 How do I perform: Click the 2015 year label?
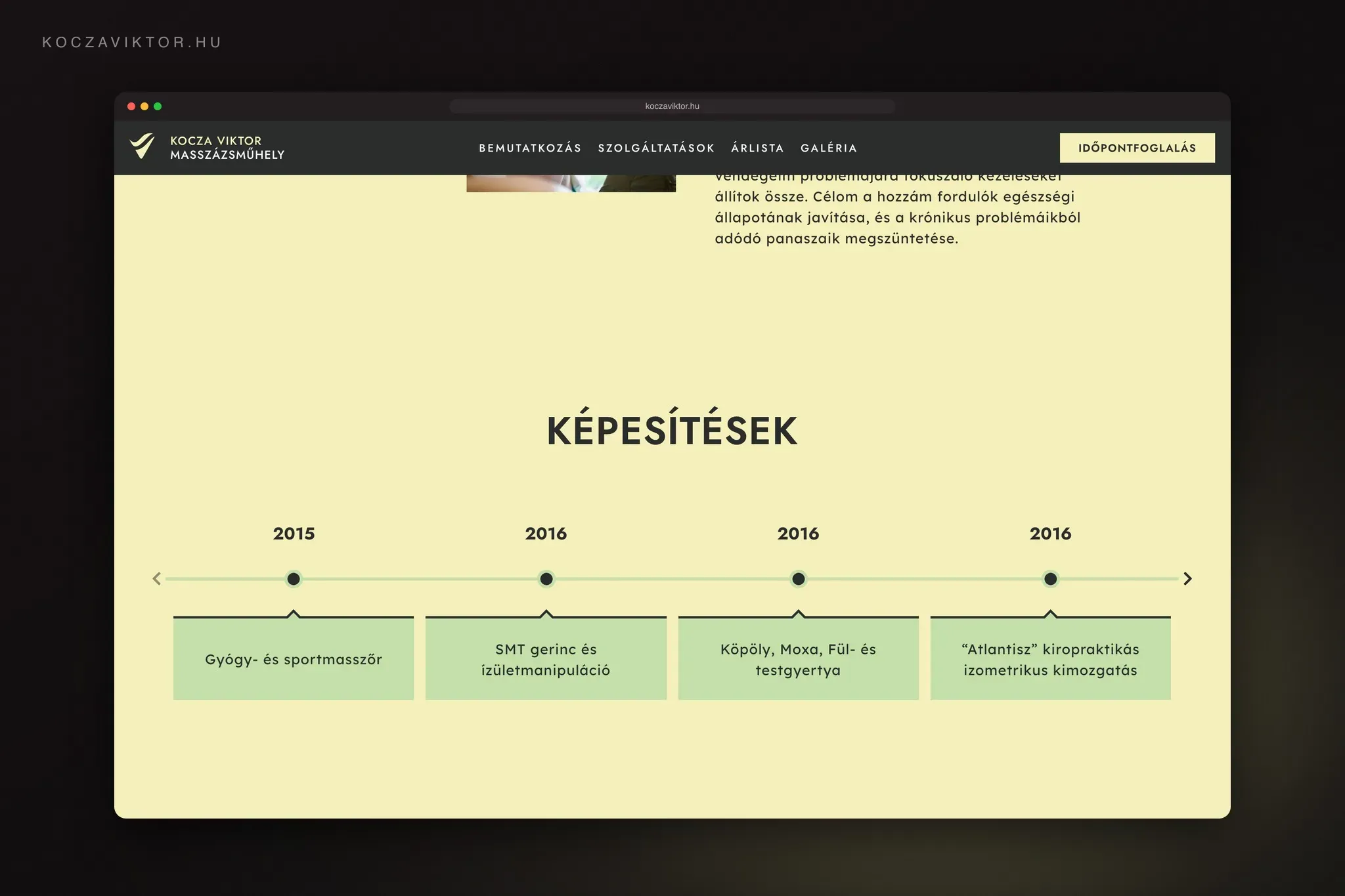pos(294,534)
